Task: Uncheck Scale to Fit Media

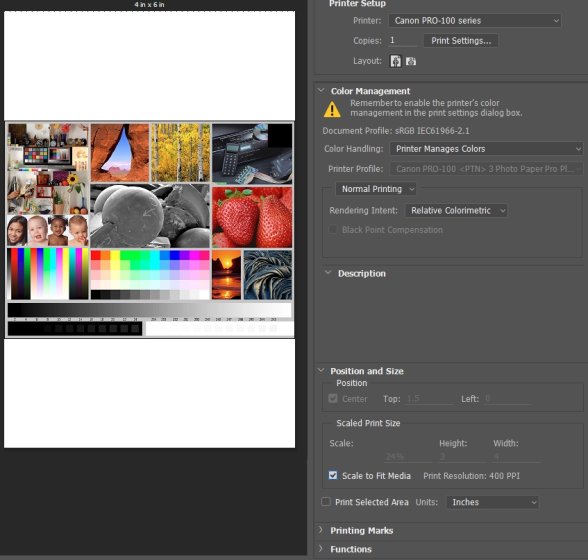Action: [x=333, y=475]
